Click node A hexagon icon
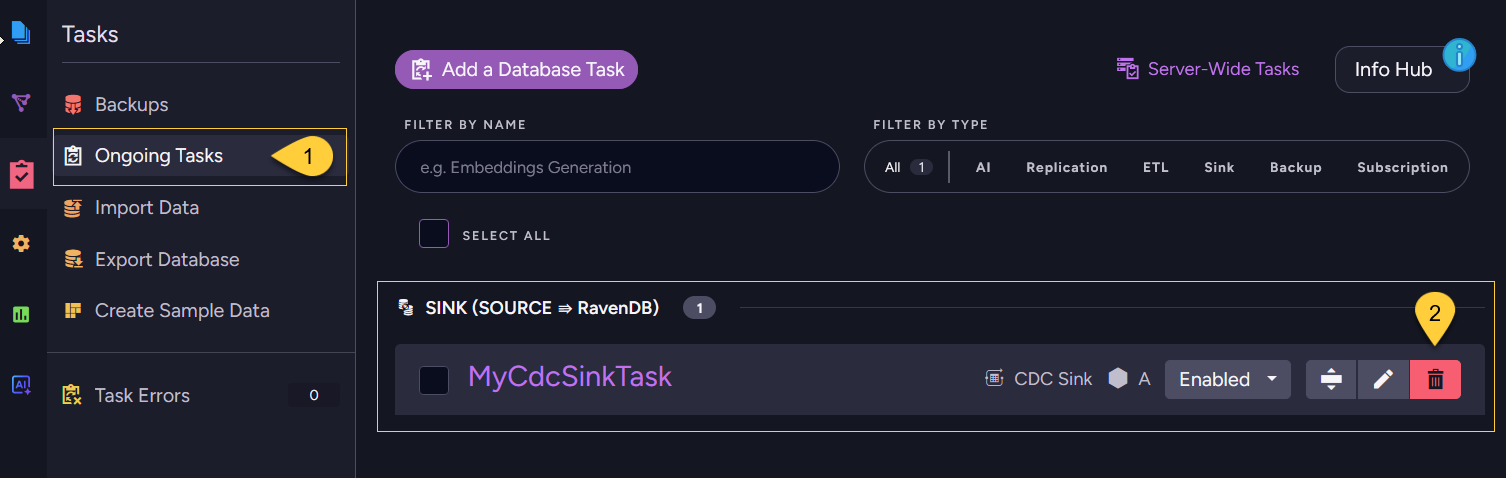The image size is (1506, 478). [x=1118, y=379]
